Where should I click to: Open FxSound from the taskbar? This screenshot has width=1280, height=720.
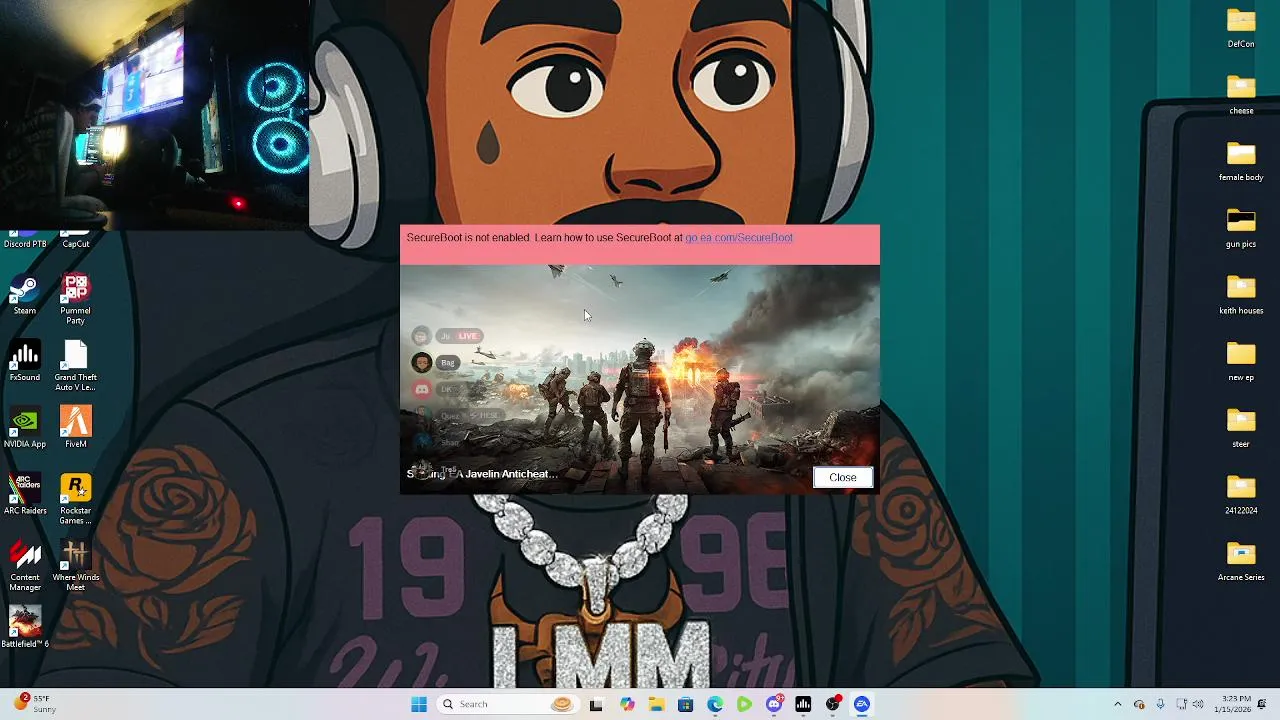(803, 704)
